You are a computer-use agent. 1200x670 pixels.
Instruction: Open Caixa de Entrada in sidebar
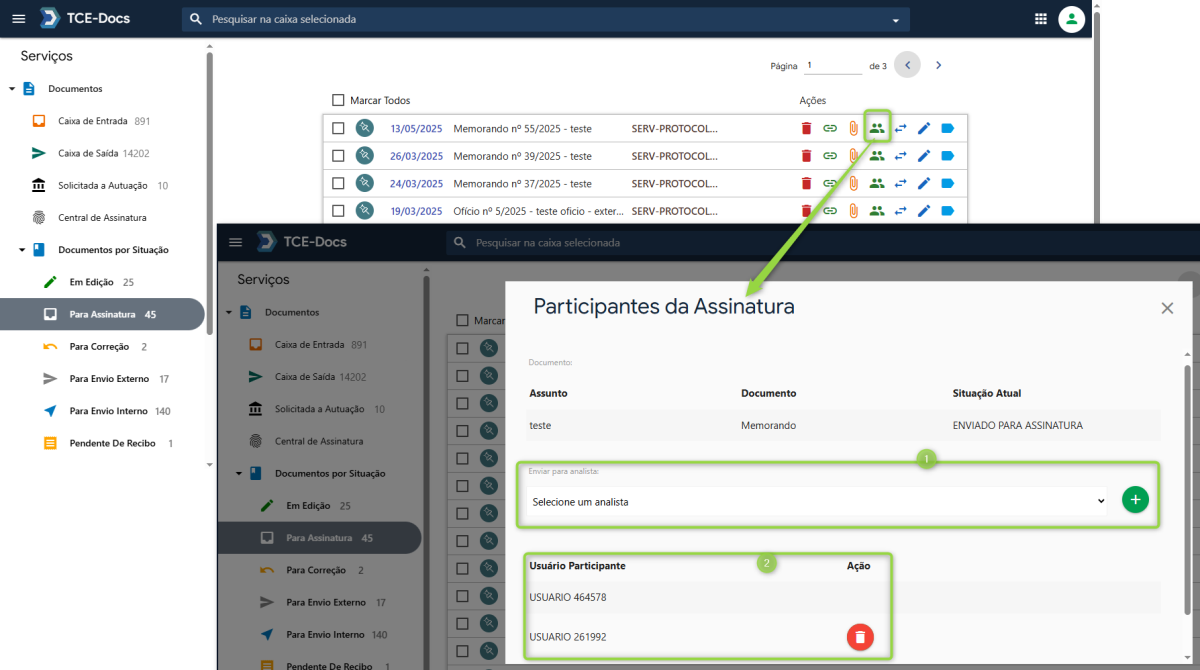(x=92, y=121)
